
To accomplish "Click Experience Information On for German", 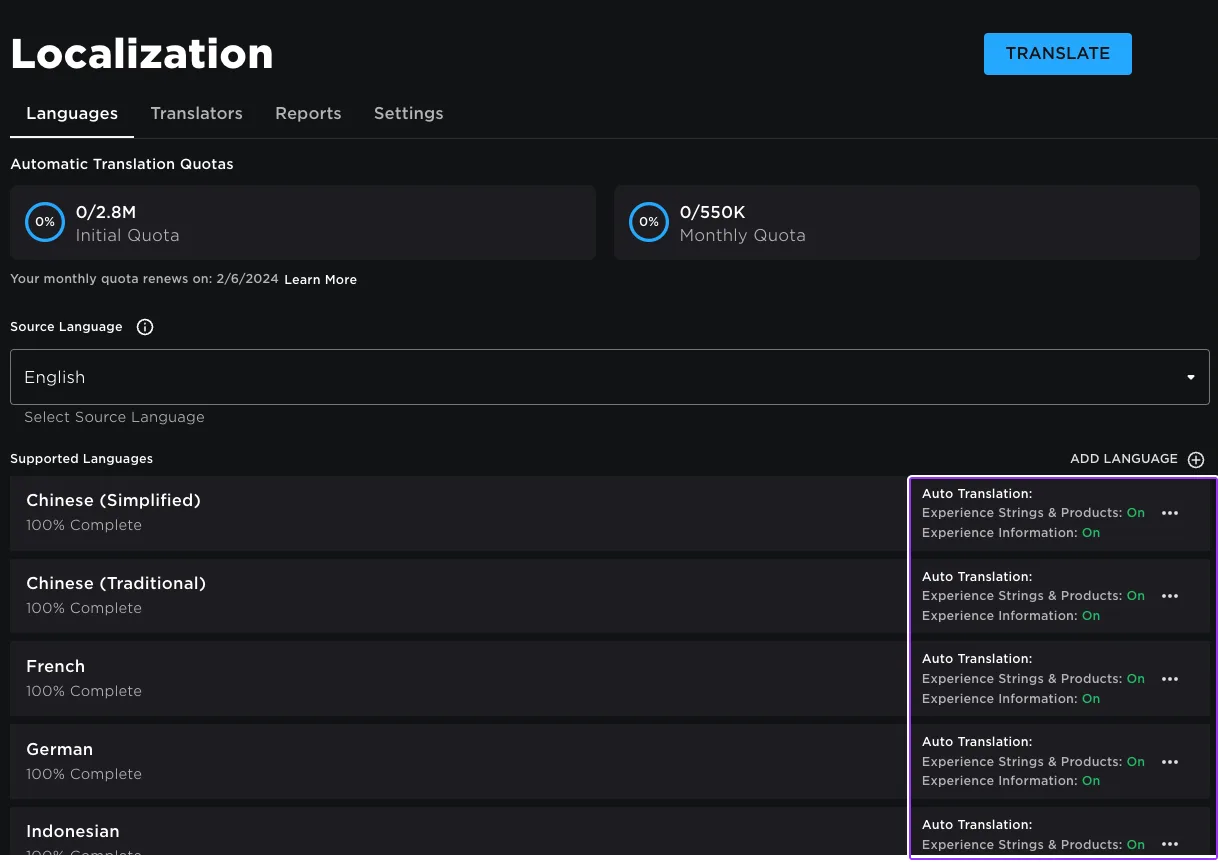I will (1011, 781).
